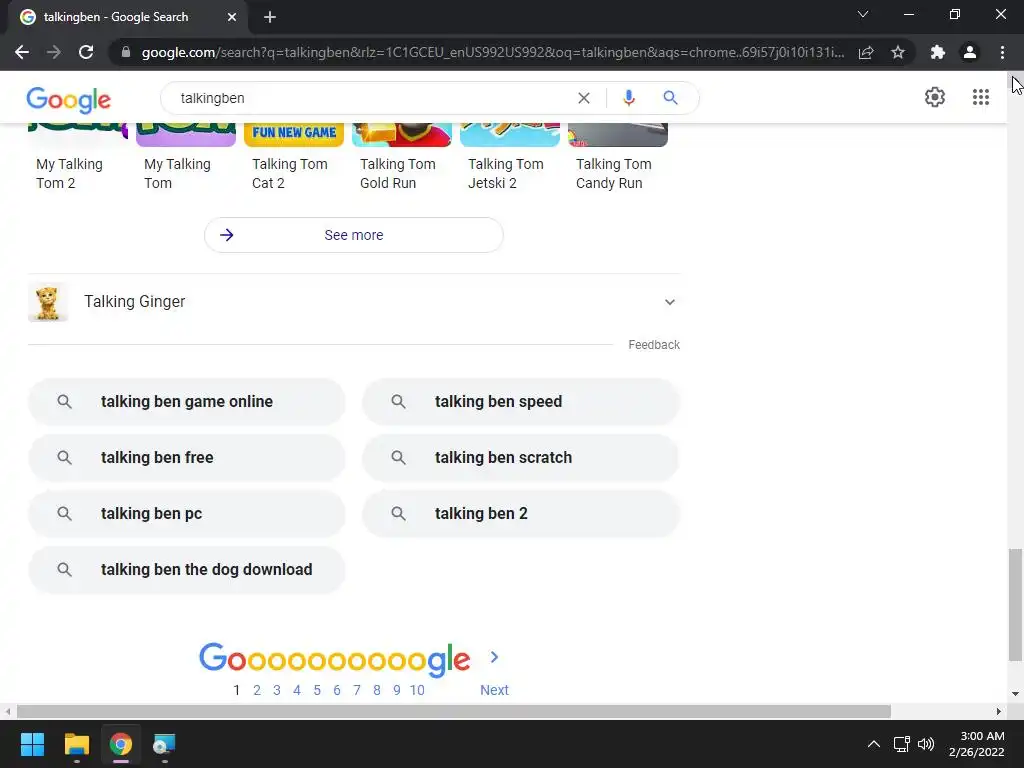Open the Windows Start menu
The width and height of the screenshot is (1024, 768).
click(x=32, y=744)
